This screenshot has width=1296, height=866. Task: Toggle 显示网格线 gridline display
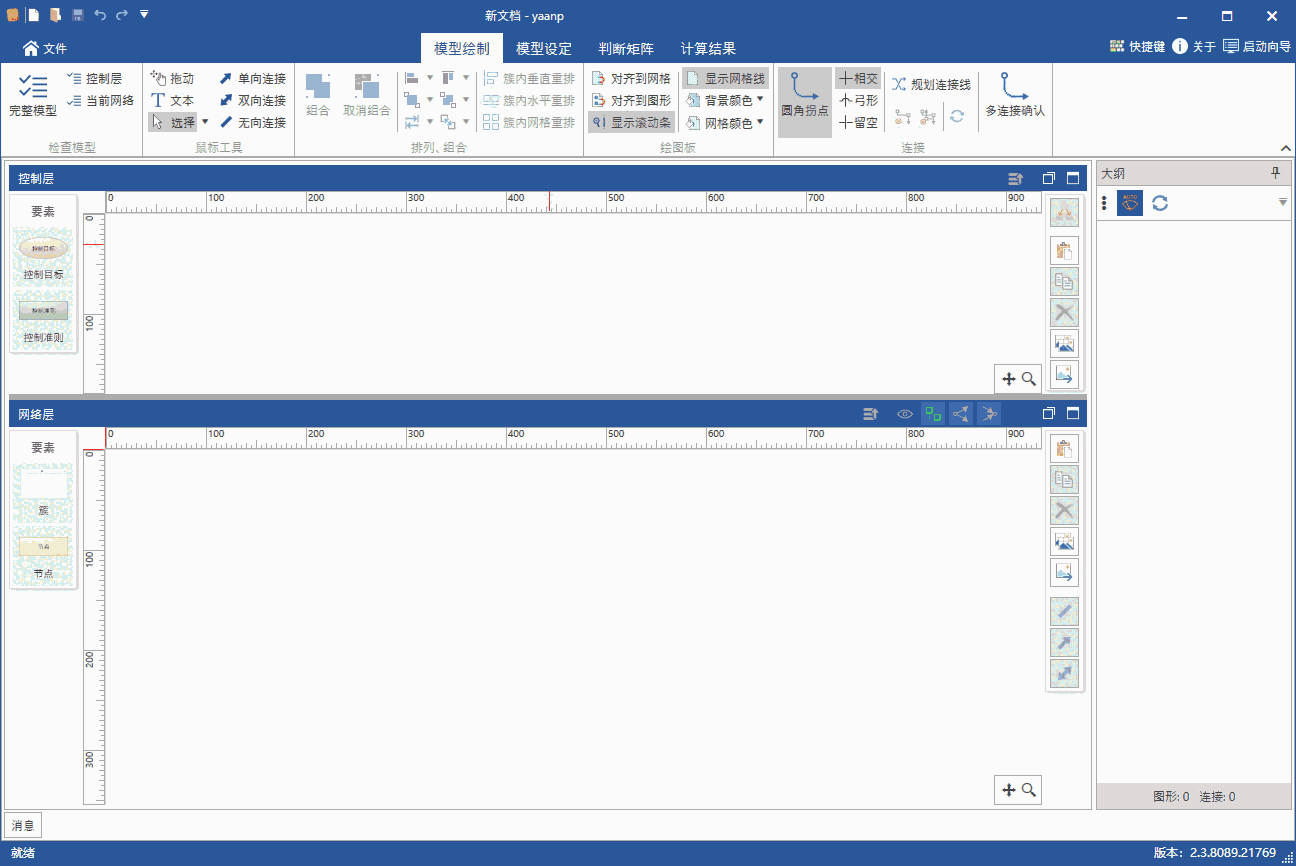coord(727,78)
